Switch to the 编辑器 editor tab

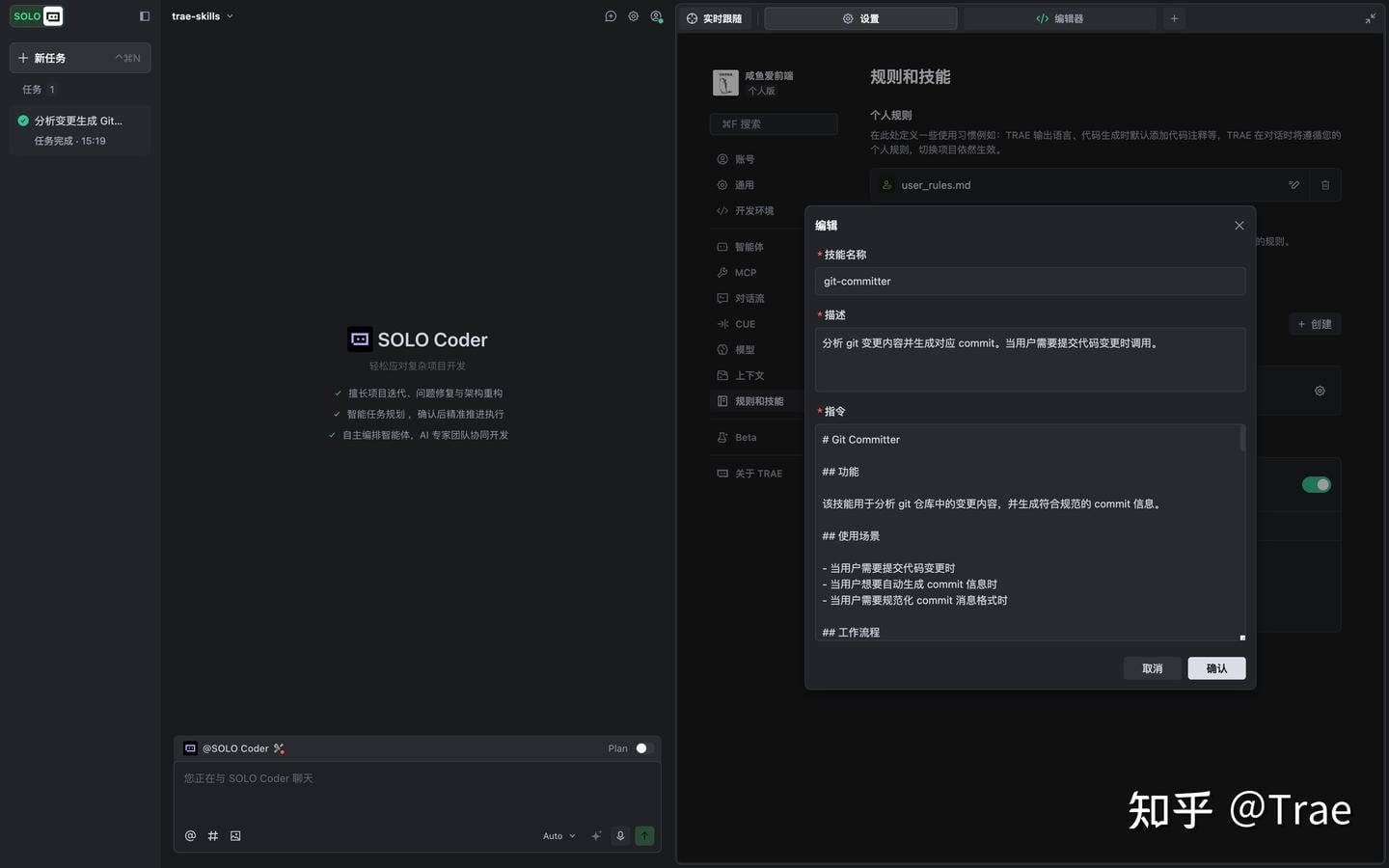pyautogui.click(x=1059, y=18)
